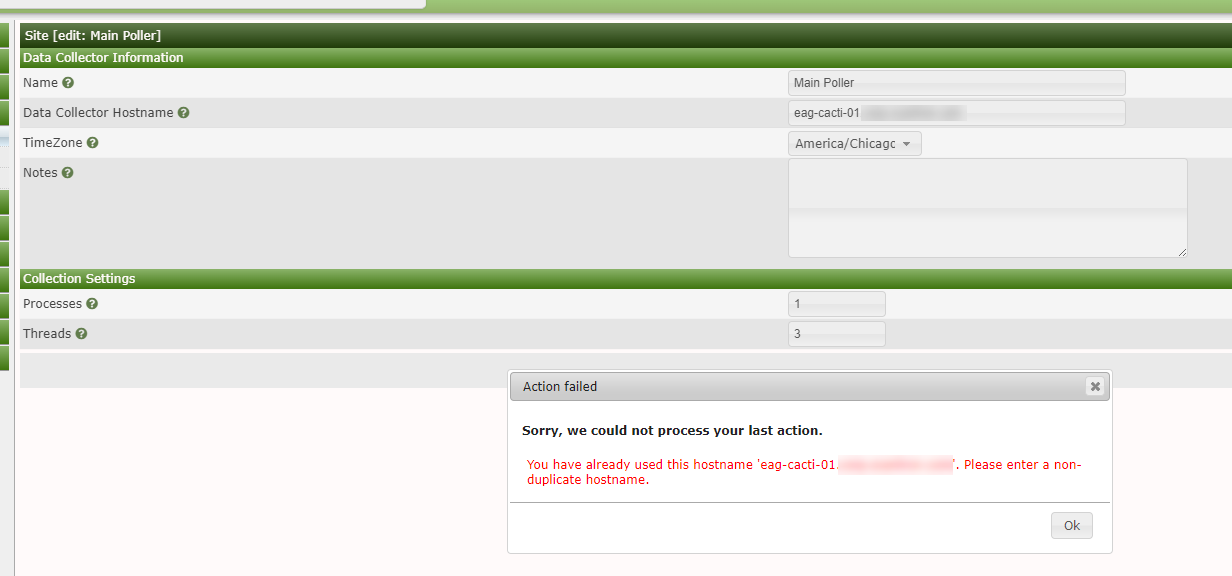Click the Data Collector Hostname field
The width and height of the screenshot is (1232, 576).
(x=955, y=112)
